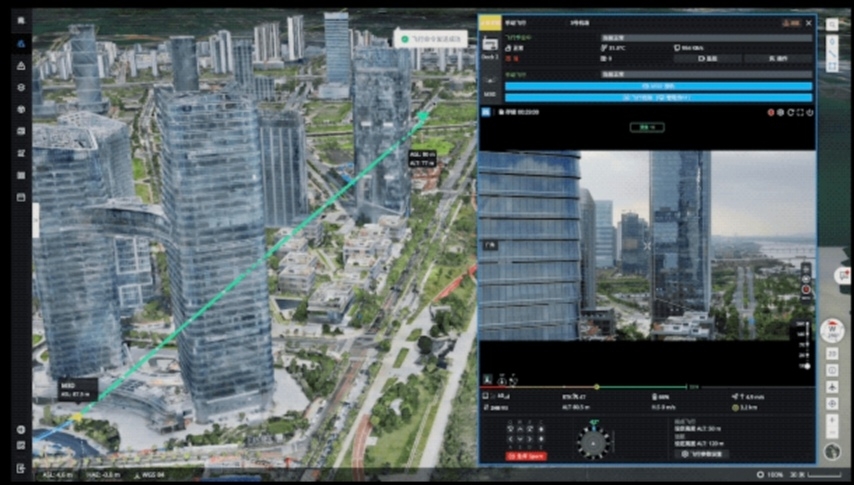Viewport: 854px width, 485px height.
Task: Click the logout icon at sidebar bottom
Action: [x=21, y=467]
